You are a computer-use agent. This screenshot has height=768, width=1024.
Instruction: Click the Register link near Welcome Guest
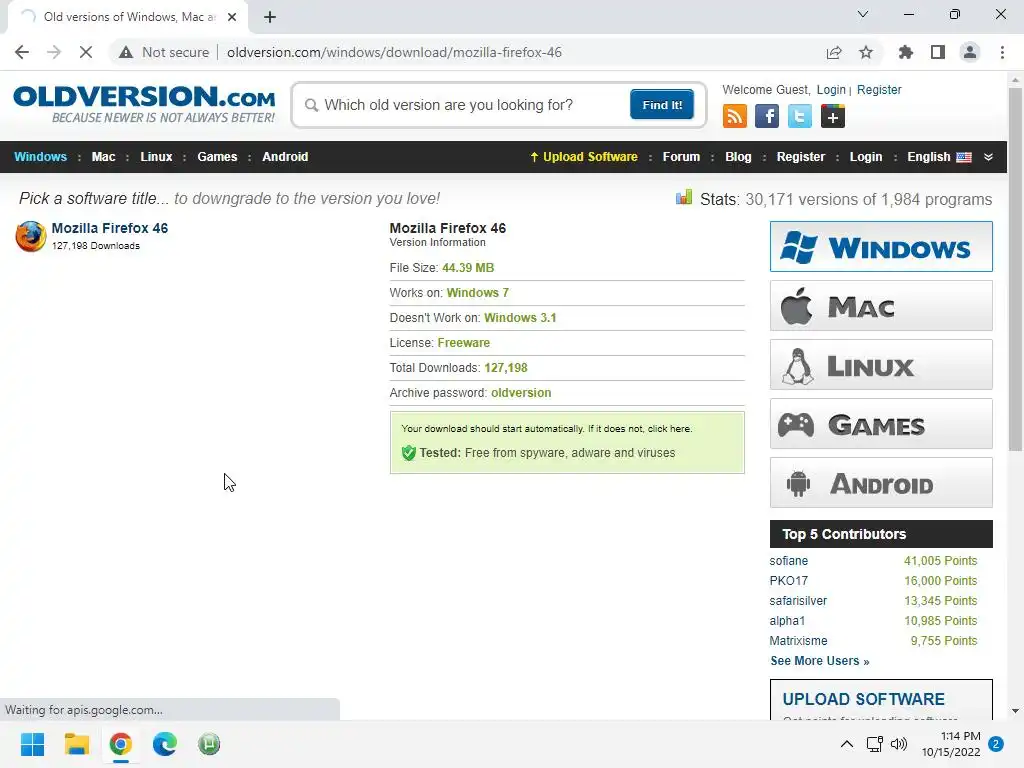click(879, 89)
